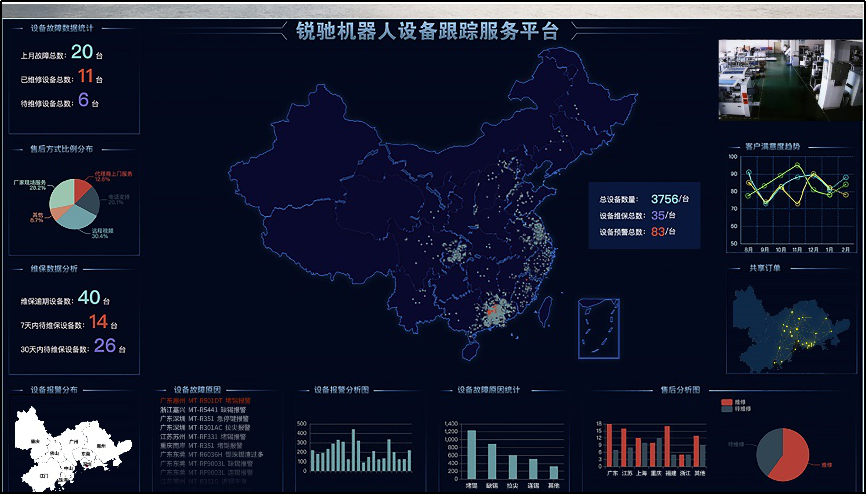Click the 上月故障总数 20 value
The image size is (868, 495).
[81, 52]
